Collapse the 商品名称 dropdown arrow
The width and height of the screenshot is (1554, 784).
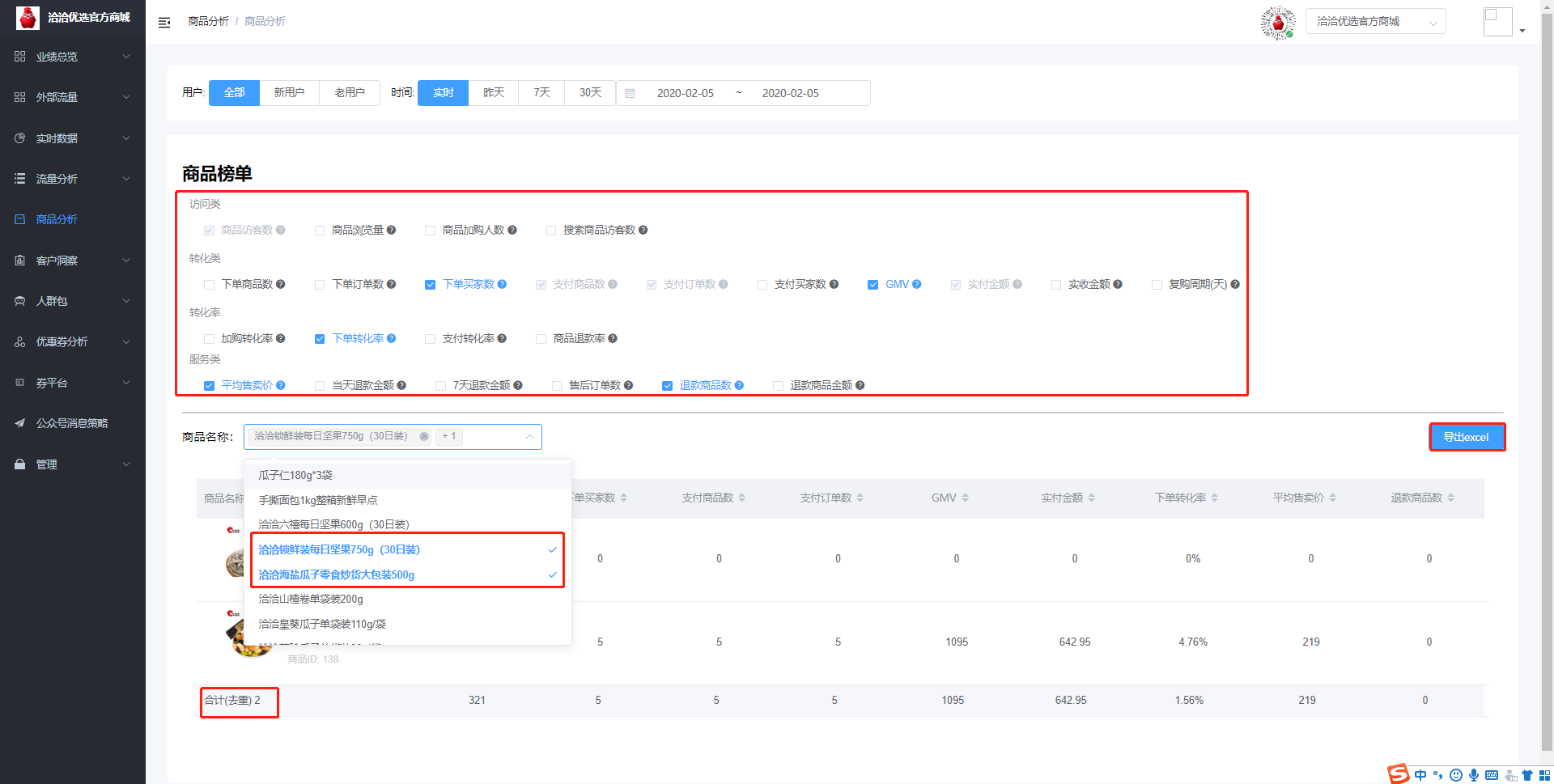pos(529,437)
